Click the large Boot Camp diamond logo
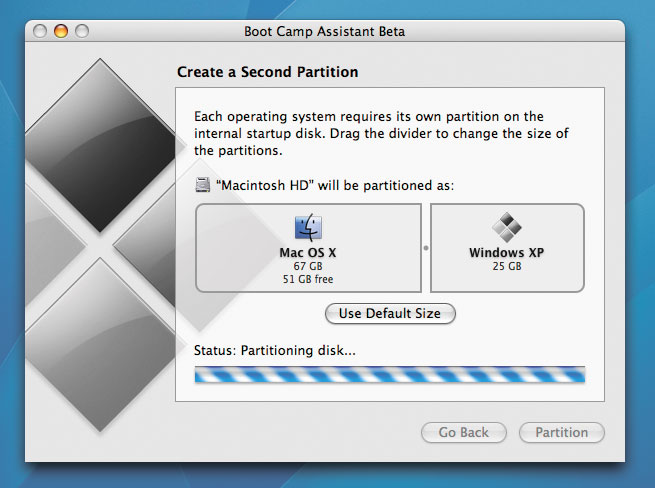Image resolution: width=655 pixels, height=488 pixels. 100,244
